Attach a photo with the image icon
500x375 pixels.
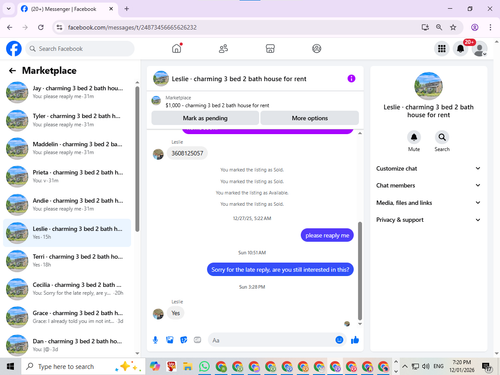coord(170,340)
